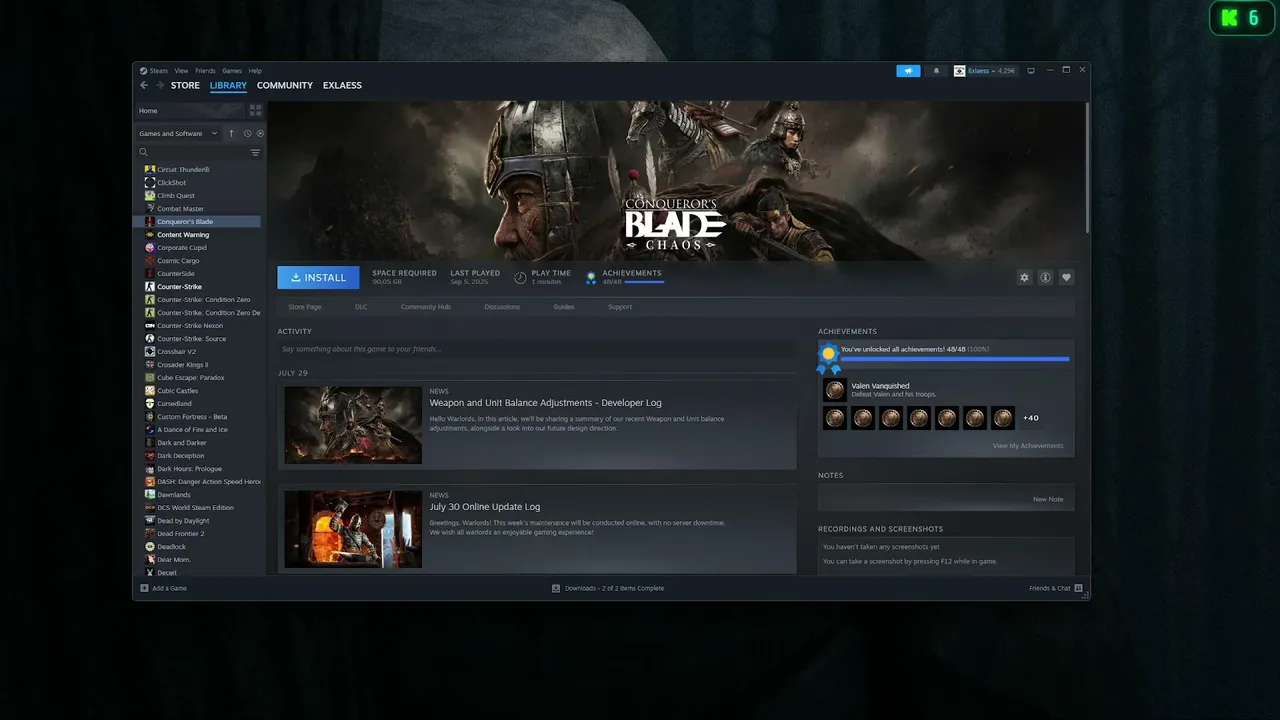Open the Discussions link

point(502,307)
